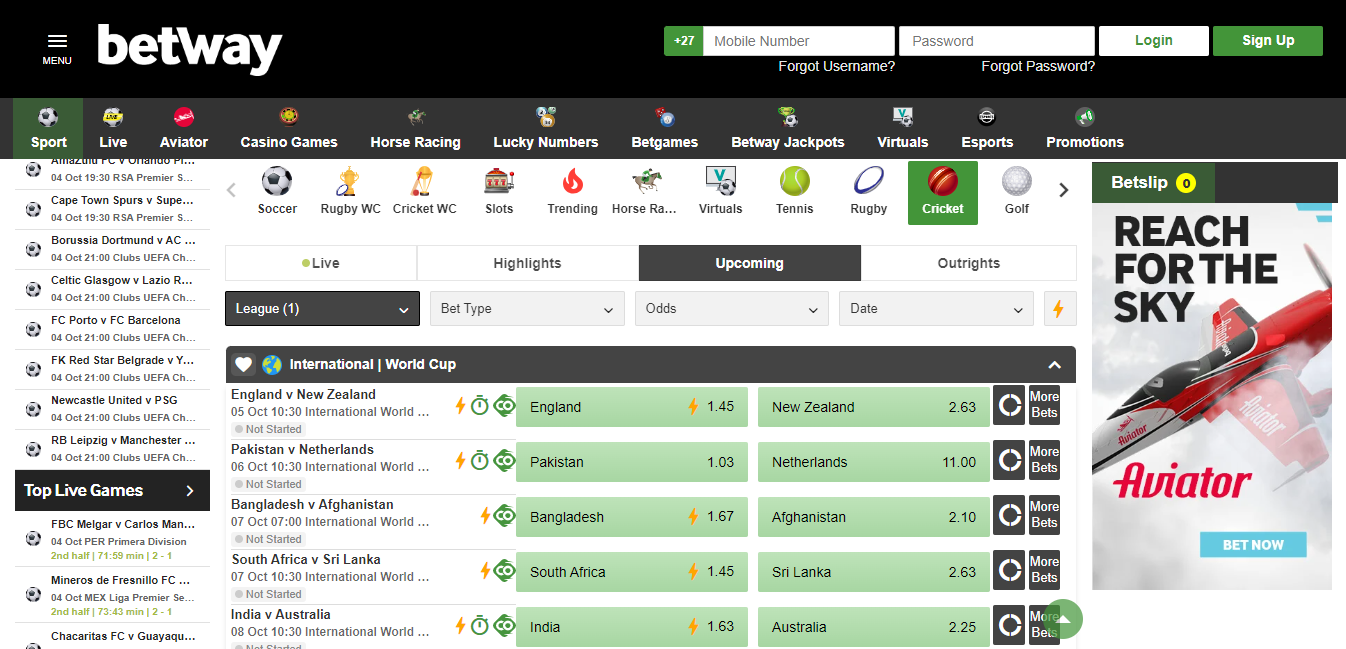This screenshot has height=649, width=1346.
Task: Select the Cricket WC trophy icon
Action: coord(423,182)
